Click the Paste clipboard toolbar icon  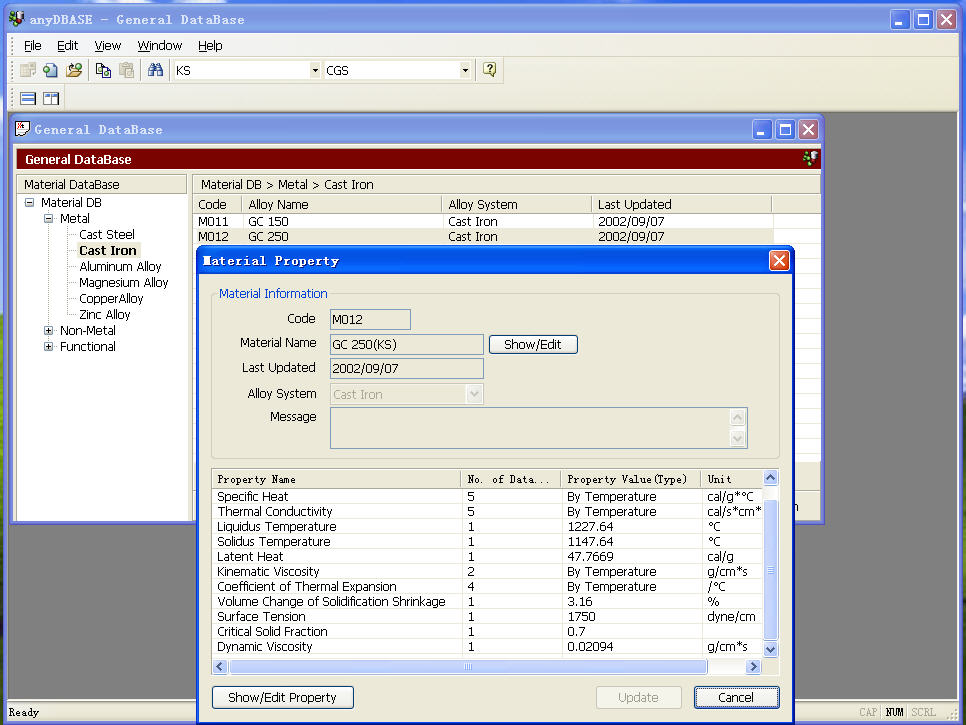[126, 70]
